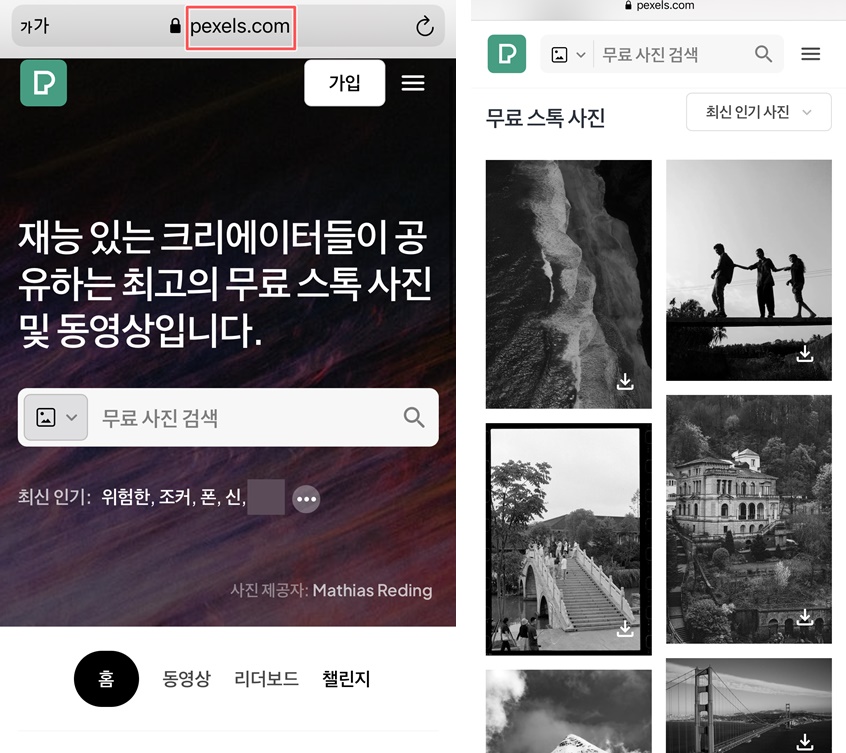The height and width of the screenshot is (753, 846).
Task: Tap trending keyword 위험한
Action: [127, 497]
